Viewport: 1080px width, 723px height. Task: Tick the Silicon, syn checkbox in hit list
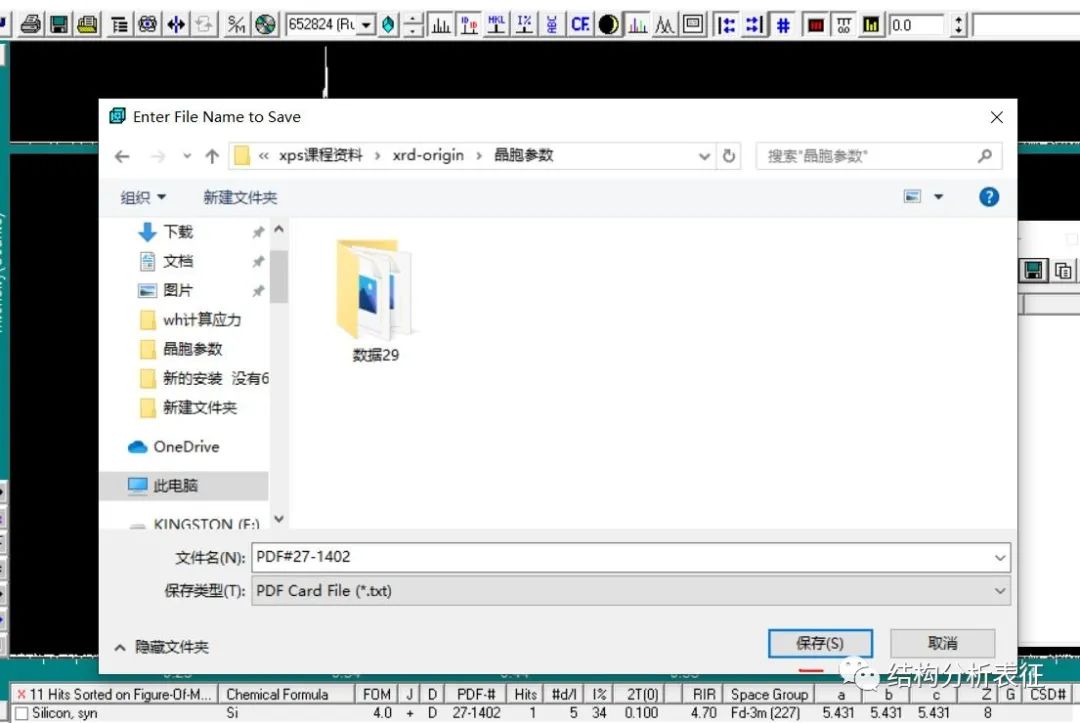22,713
